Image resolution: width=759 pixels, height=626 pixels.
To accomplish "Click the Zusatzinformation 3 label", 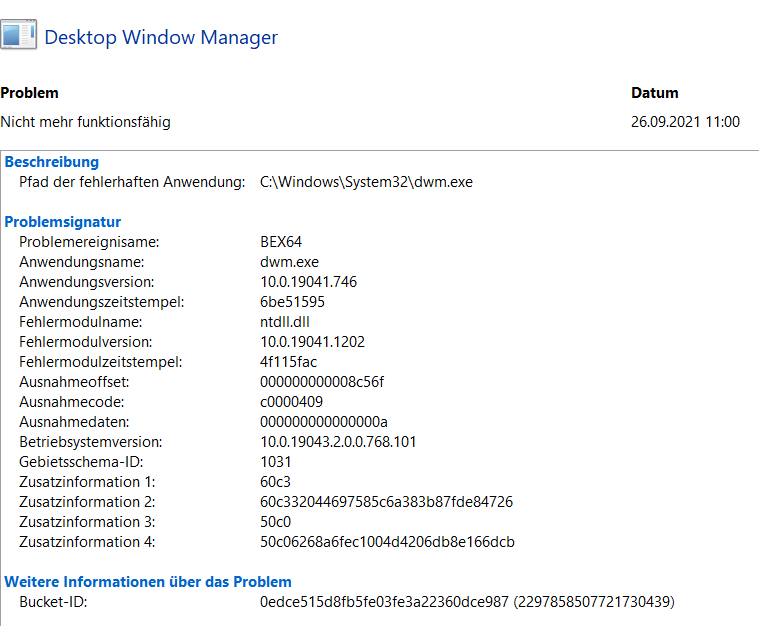I will (87, 522).
